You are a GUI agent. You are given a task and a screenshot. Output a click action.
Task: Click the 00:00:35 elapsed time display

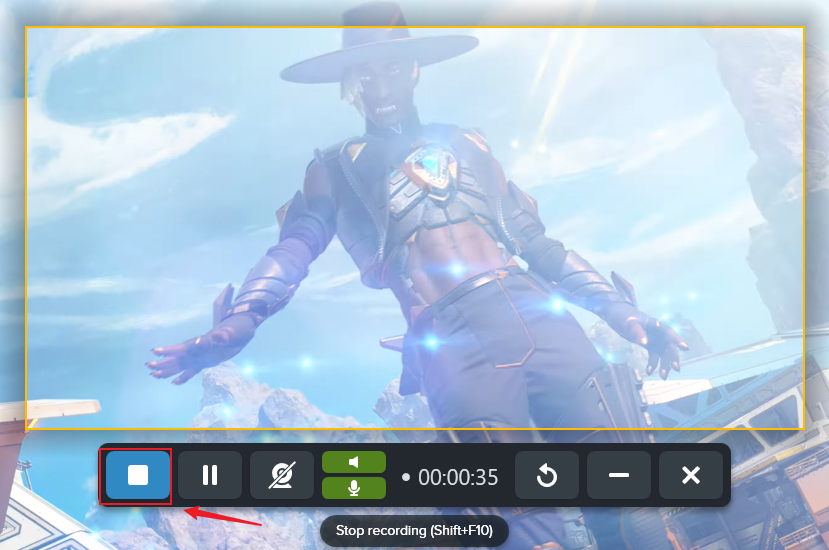(458, 477)
